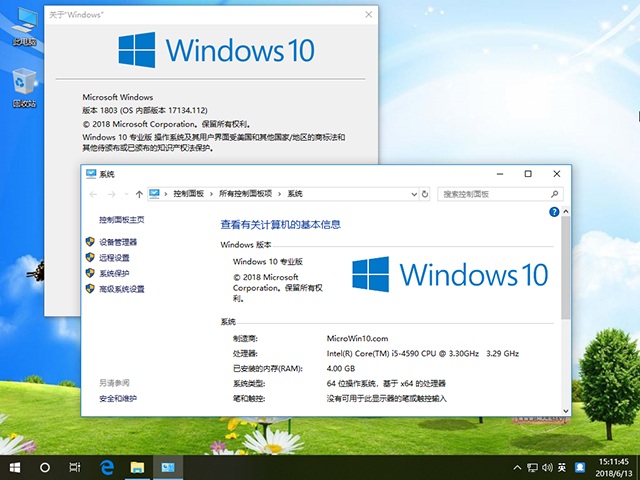Click heading 查看有关计算机的基本信息
640x480 pixels.
280,224
